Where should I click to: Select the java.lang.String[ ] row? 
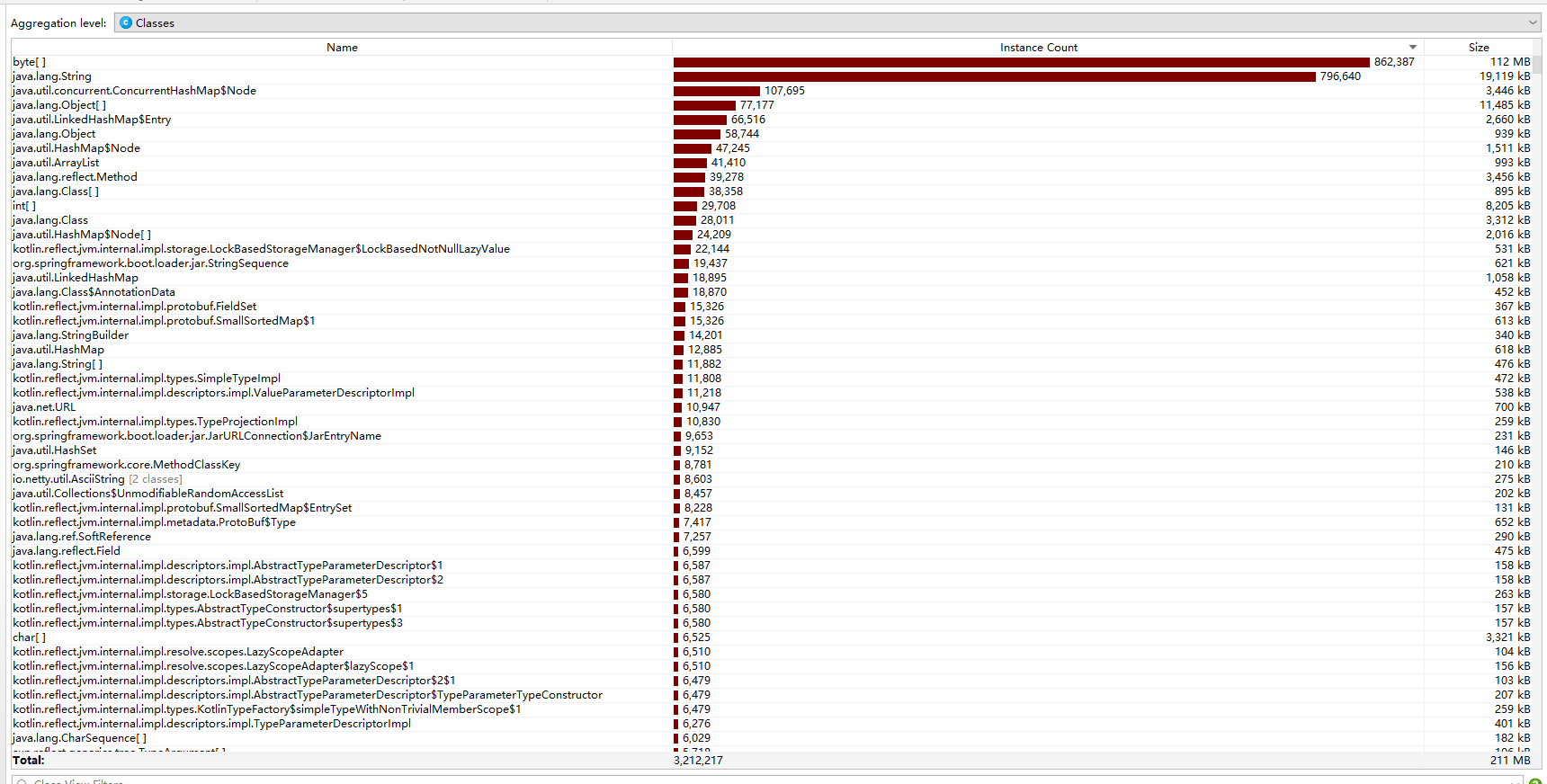(x=772, y=364)
